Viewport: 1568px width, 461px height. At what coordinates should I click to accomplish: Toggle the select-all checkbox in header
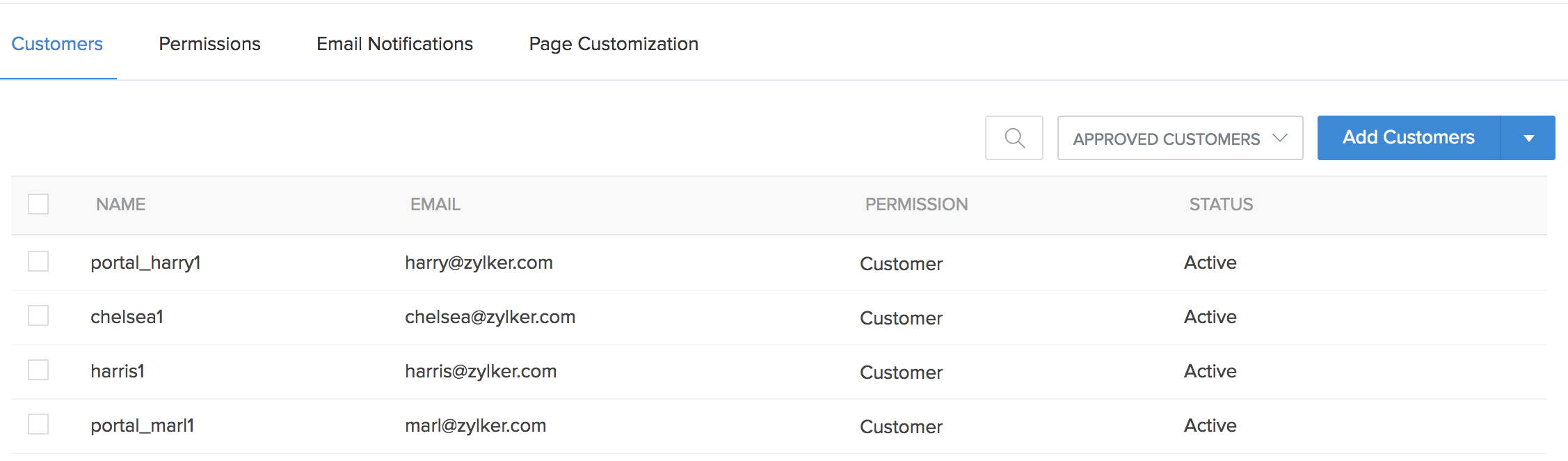(38, 204)
